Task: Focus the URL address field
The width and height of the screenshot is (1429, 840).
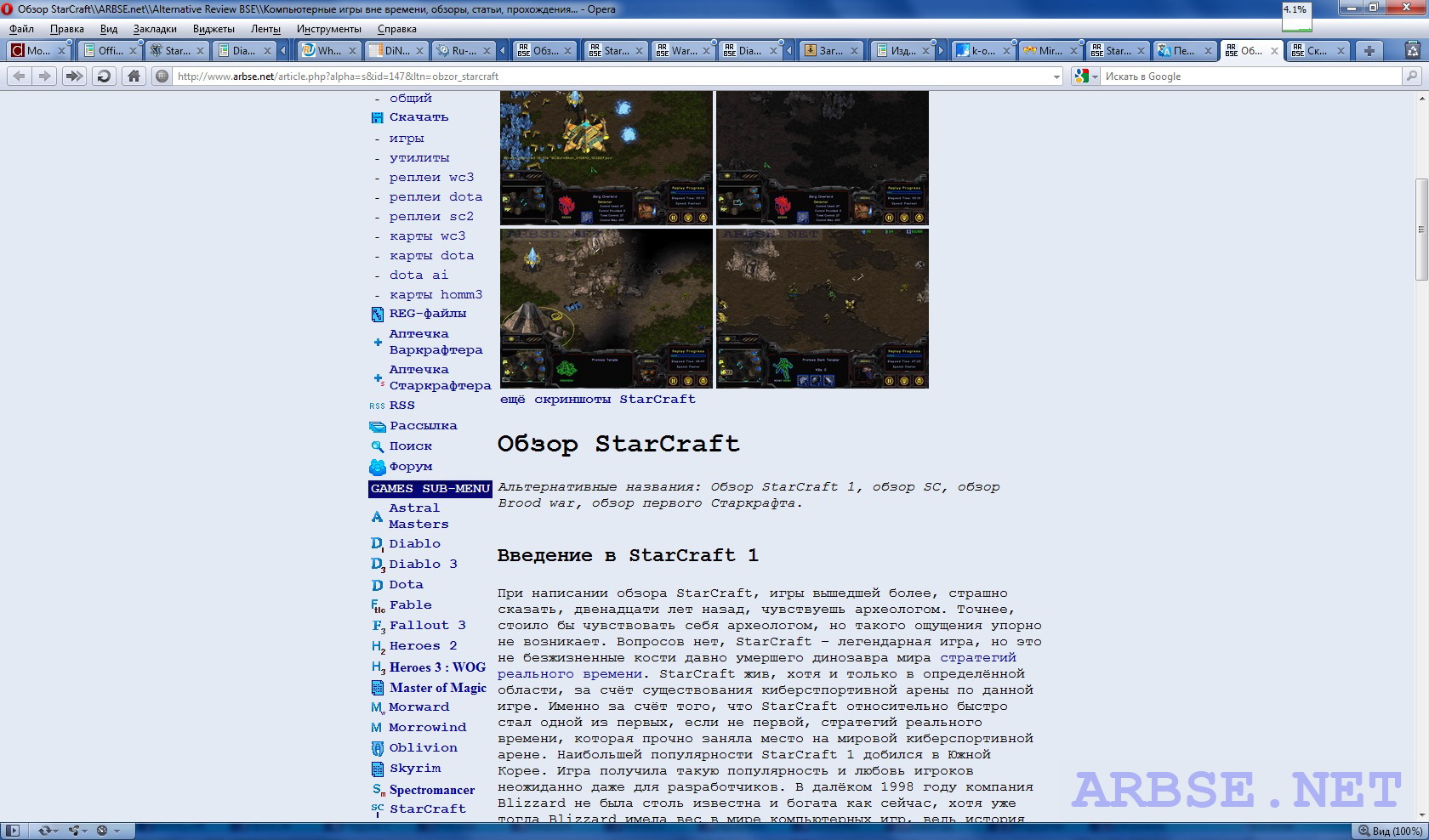Action: [612, 77]
